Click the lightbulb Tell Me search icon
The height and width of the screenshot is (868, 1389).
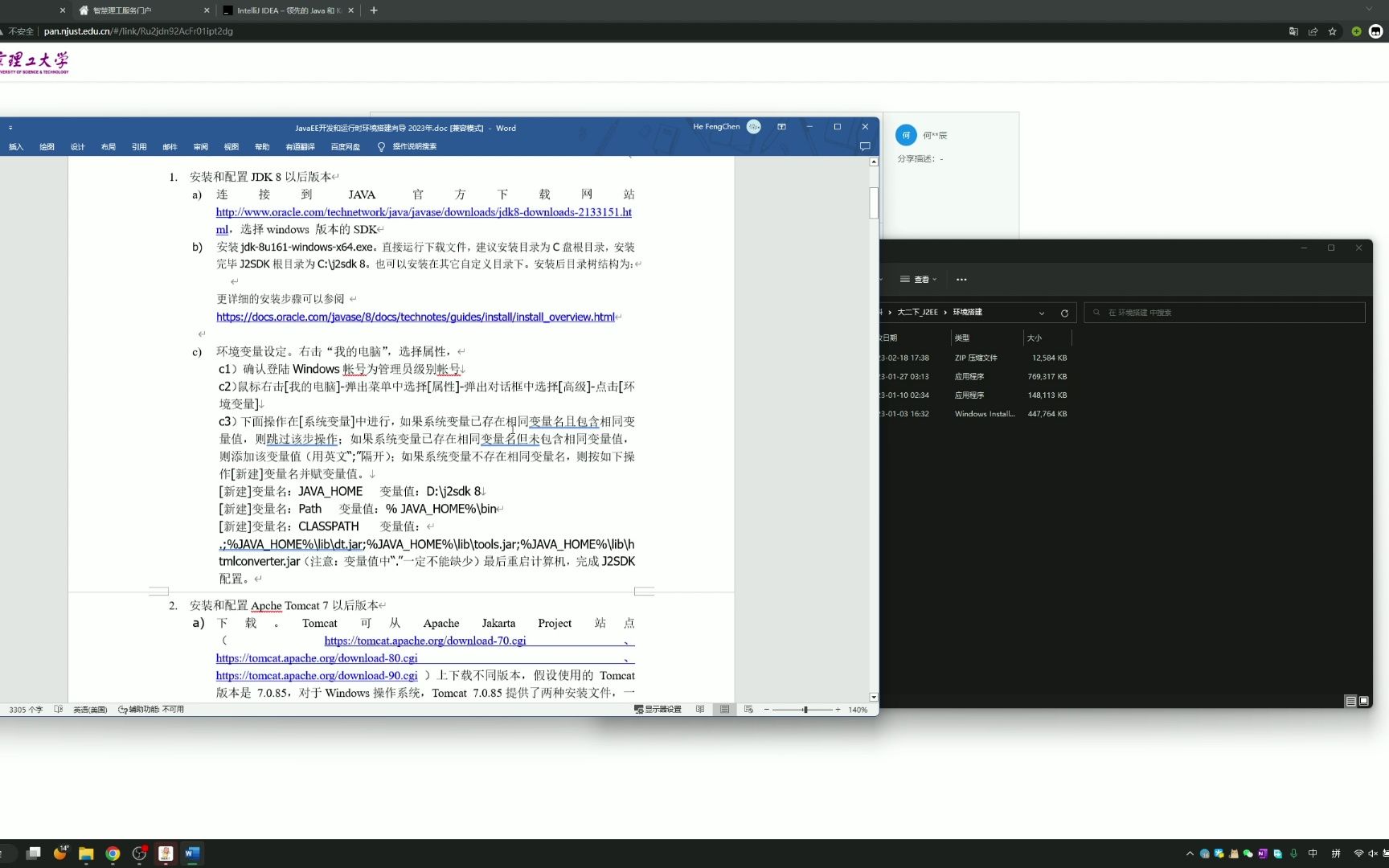(382, 147)
